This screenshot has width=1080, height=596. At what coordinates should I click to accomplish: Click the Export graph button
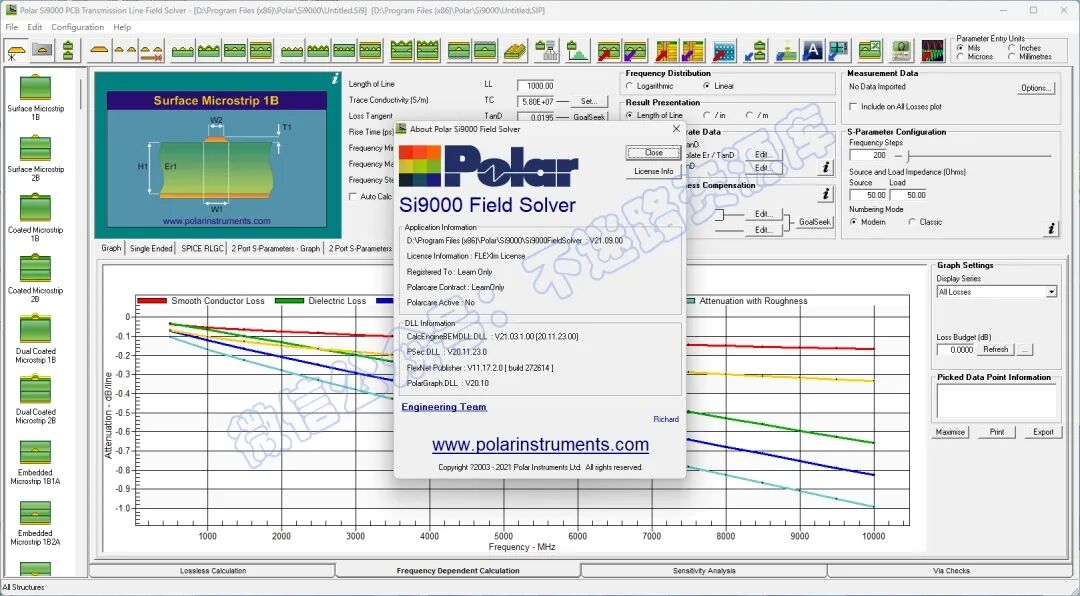point(1043,432)
